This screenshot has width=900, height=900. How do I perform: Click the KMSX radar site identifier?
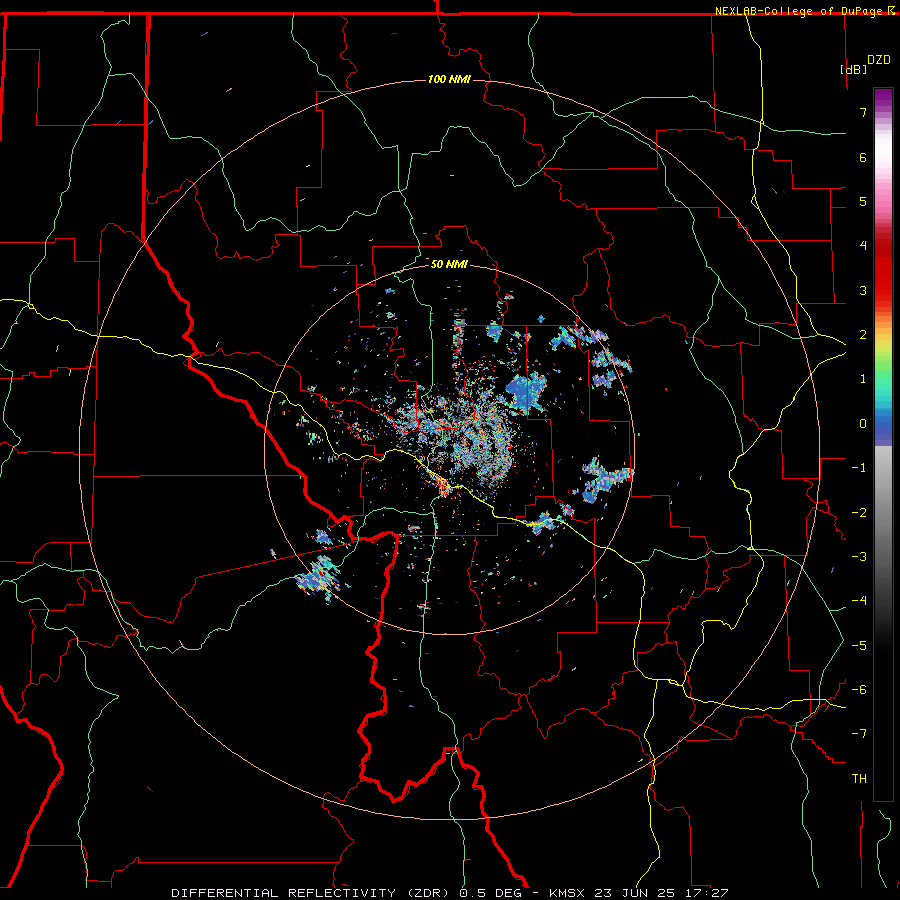tap(567, 893)
